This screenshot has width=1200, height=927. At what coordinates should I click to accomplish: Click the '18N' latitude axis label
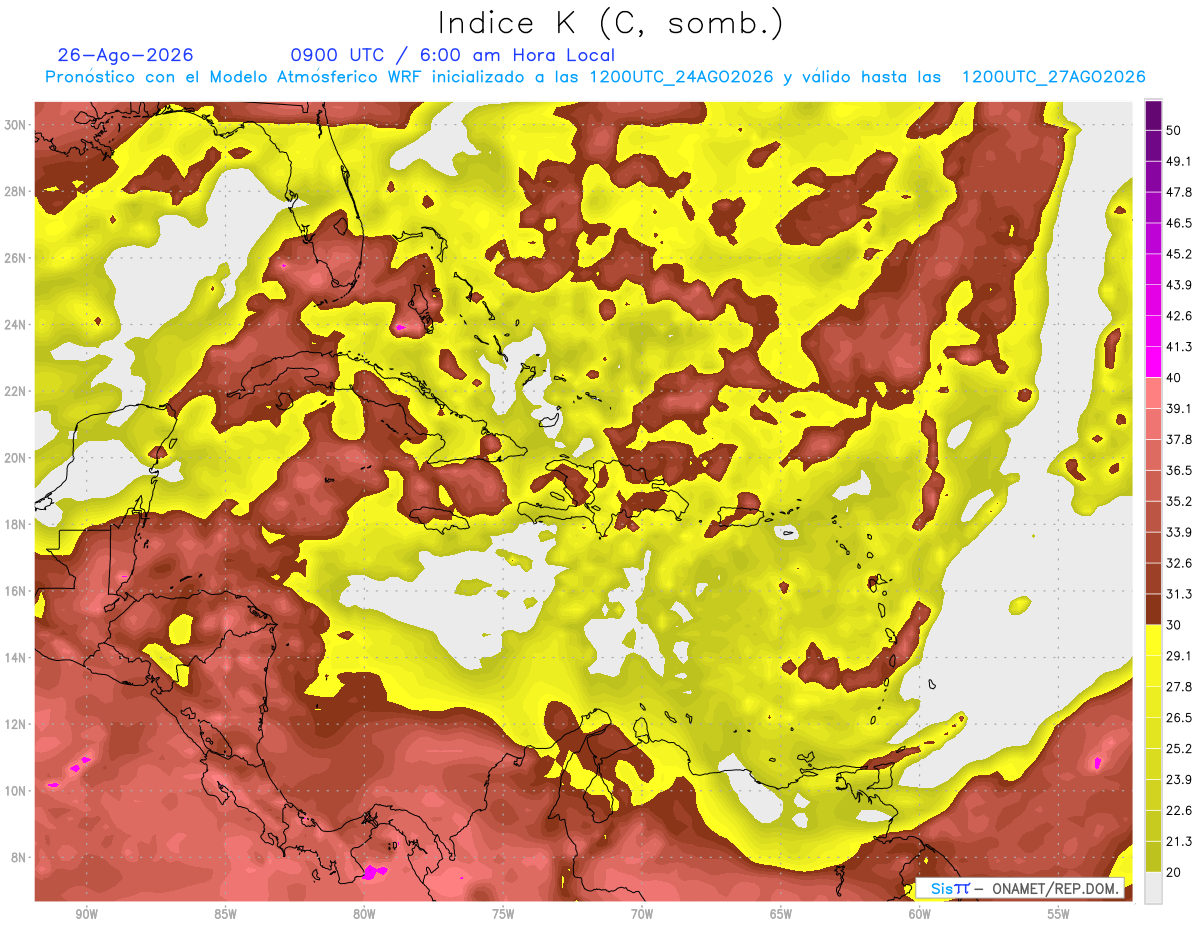click(x=16, y=524)
